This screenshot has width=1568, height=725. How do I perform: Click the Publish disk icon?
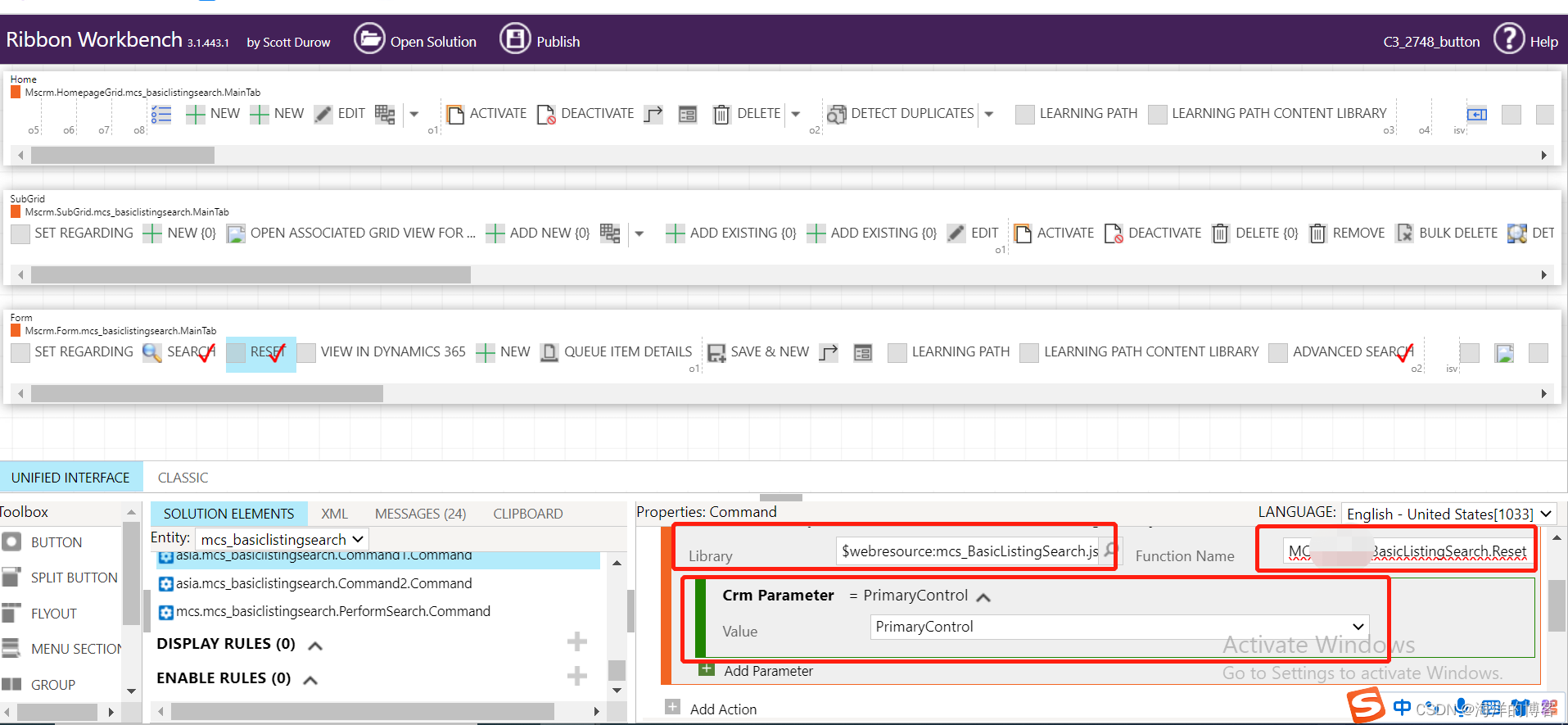coord(515,39)
